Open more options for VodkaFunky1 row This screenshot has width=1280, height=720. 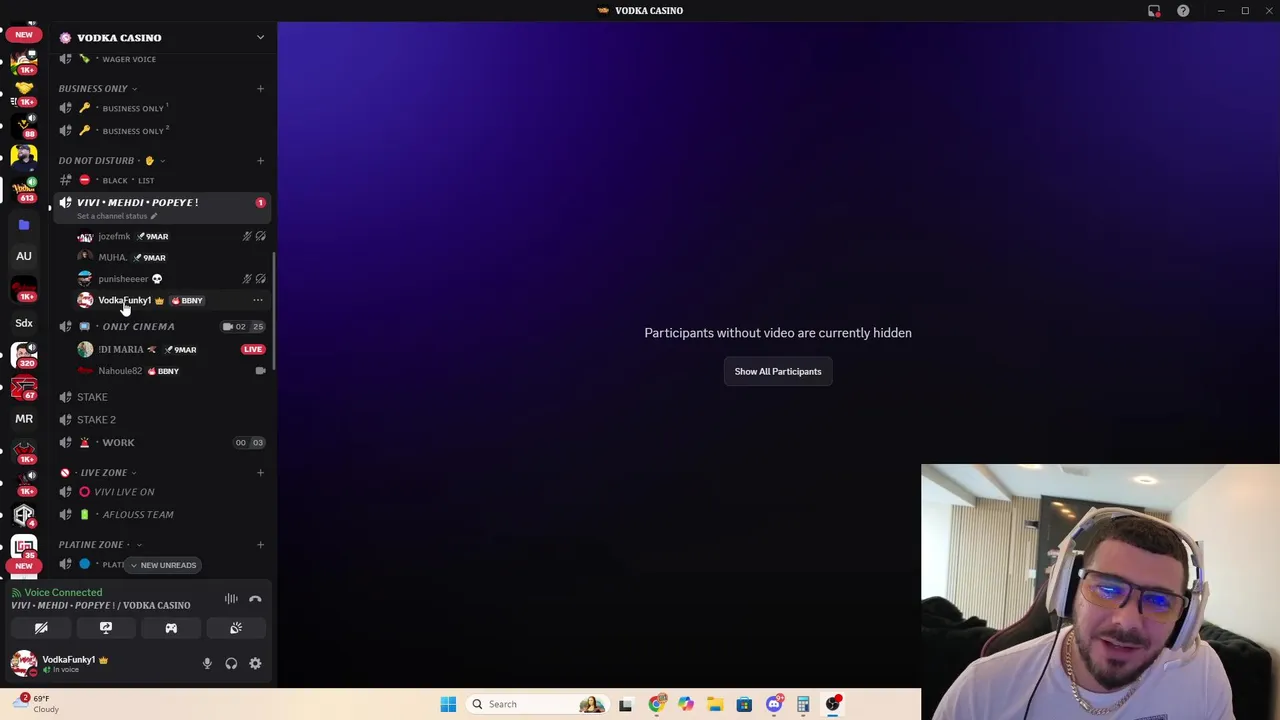258,300
